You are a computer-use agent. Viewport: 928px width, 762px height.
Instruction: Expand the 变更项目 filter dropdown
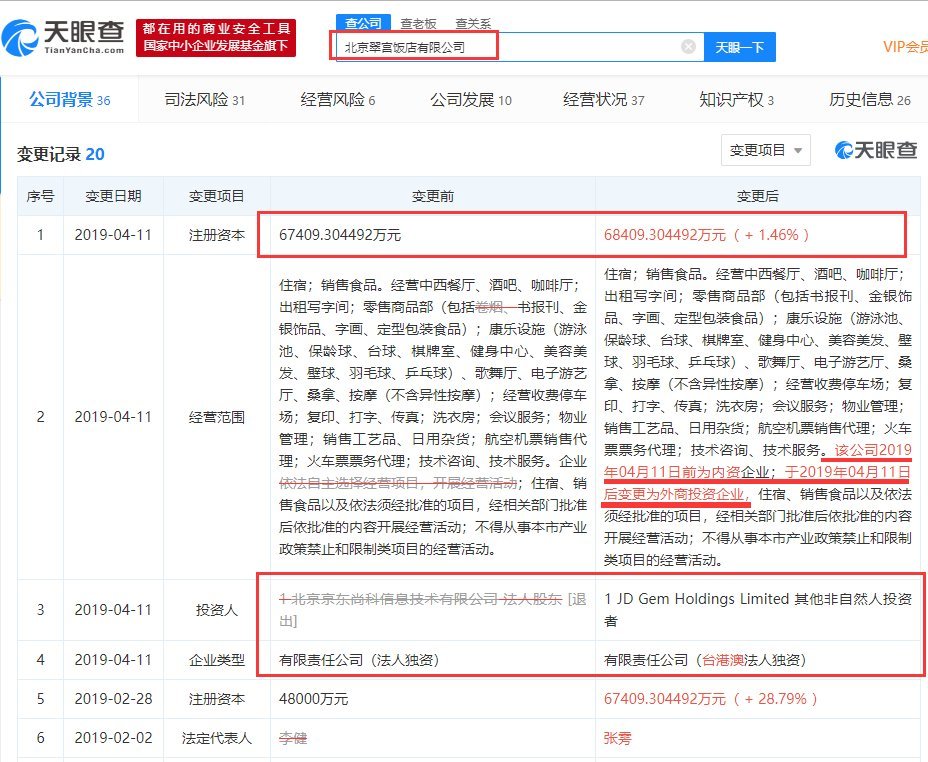click(766, 150)
